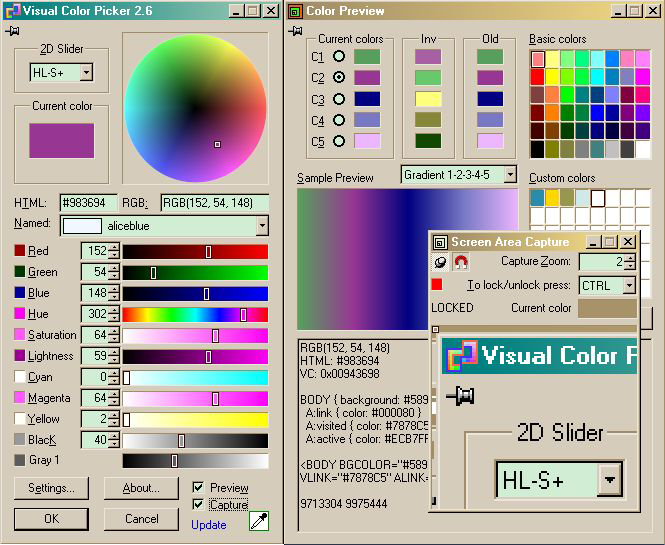Select the C3 color radio button
Image resolution: width=665 pixels, height=545 pixels.
tap(338, 99)
